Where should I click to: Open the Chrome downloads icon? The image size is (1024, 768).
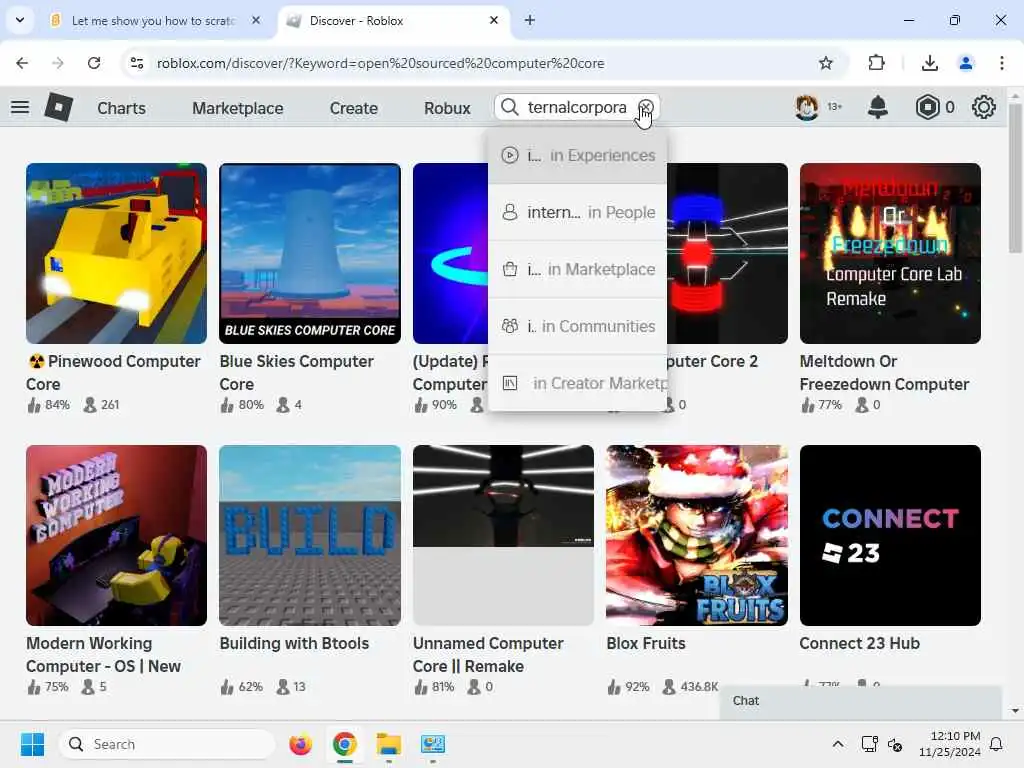point(929,63)
